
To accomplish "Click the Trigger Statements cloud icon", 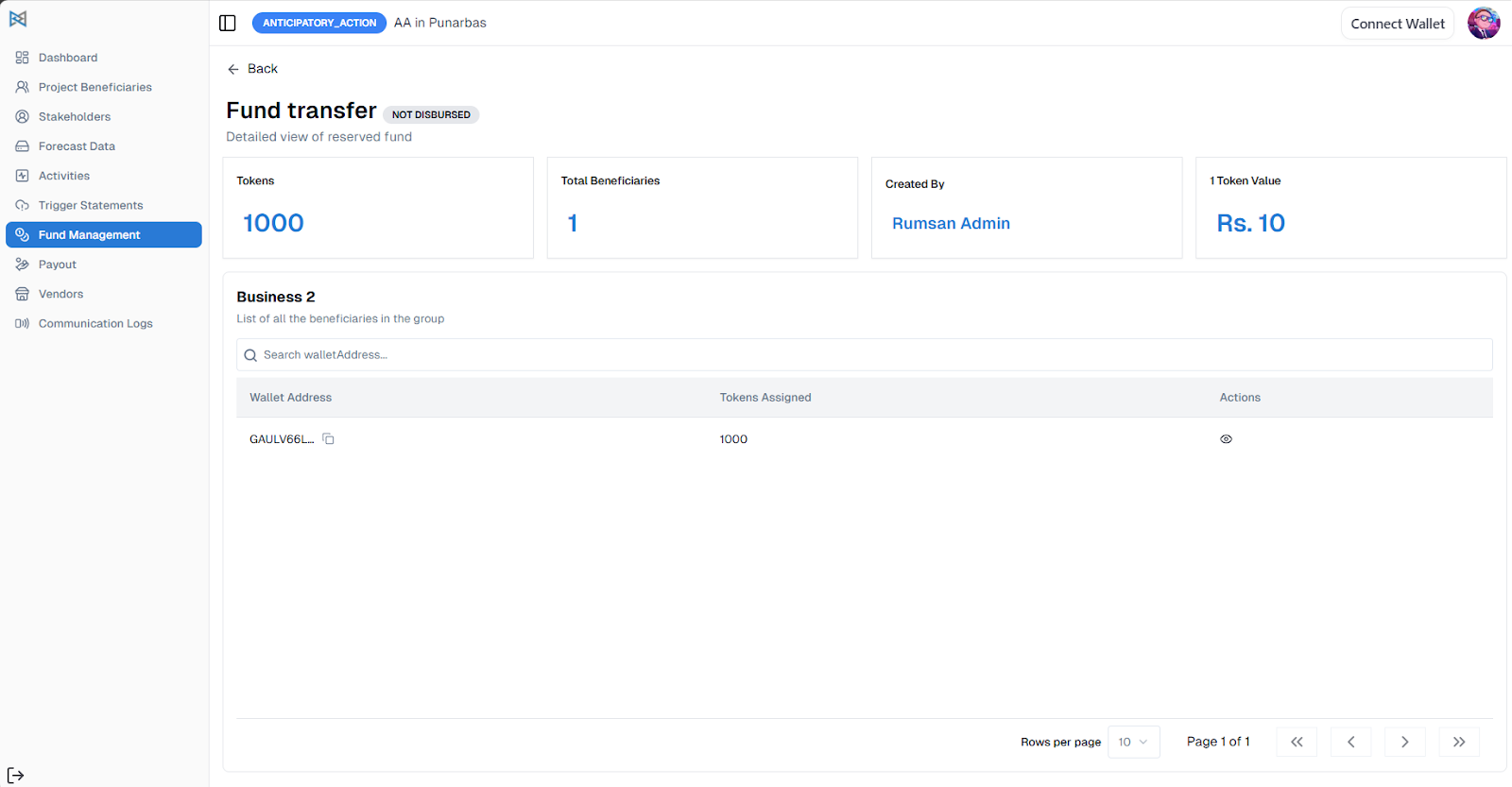I will (22, 205).
